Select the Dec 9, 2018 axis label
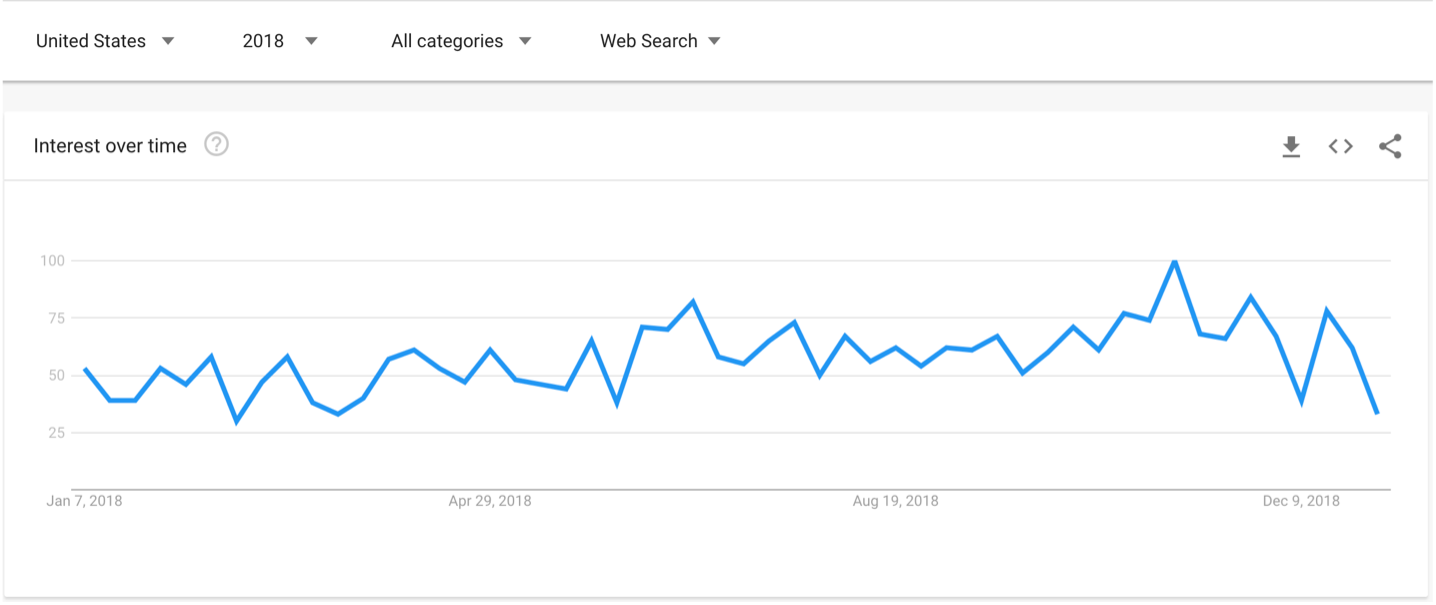Viewport: 1436px width, 605px height. (1301, 501)
